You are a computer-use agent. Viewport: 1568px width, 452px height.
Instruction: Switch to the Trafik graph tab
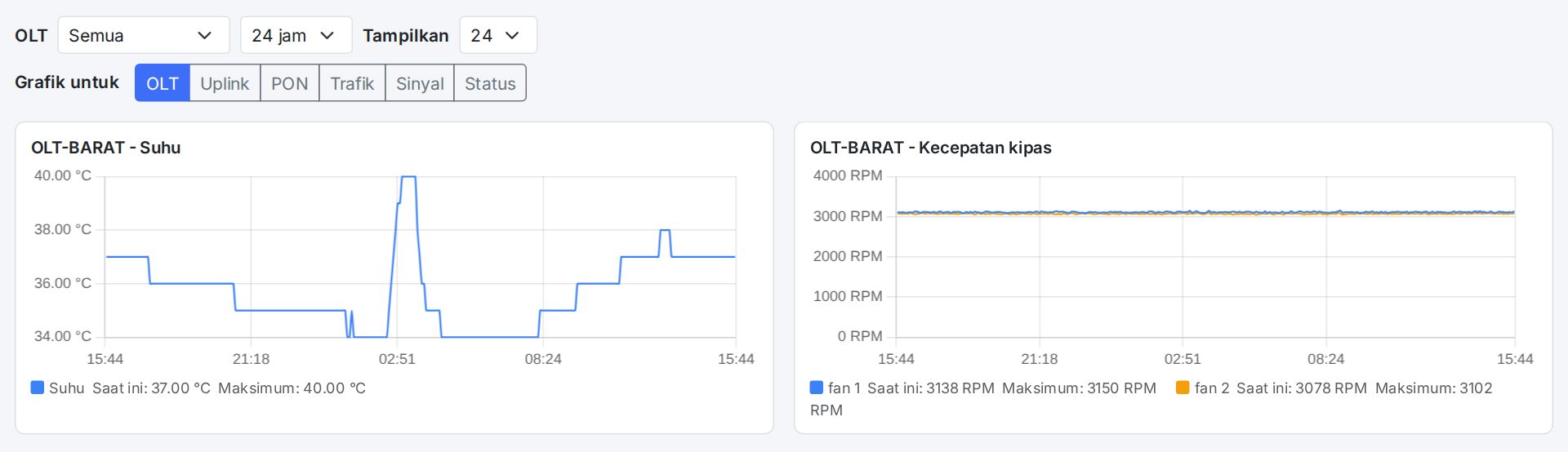tap(352, 83)
